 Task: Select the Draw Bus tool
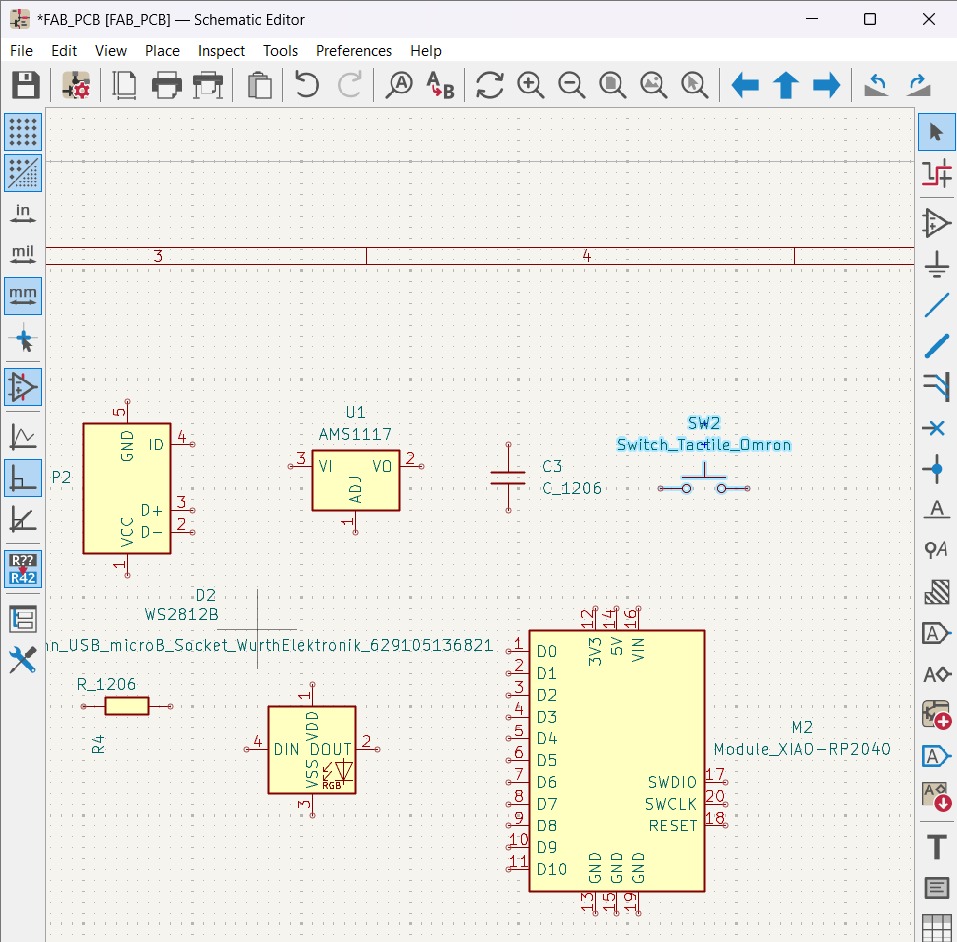[936, 346]
